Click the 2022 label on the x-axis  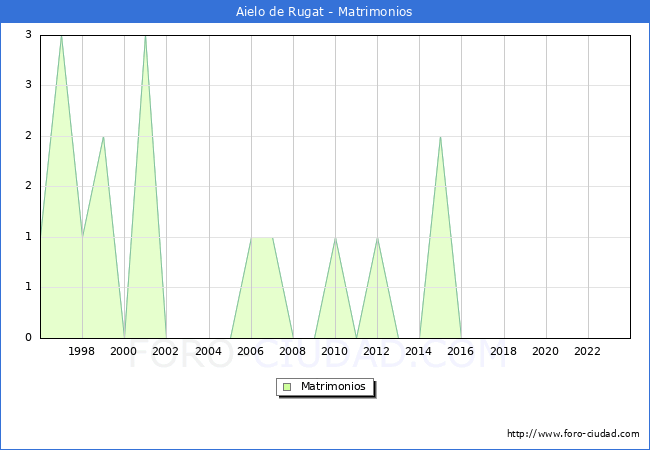pyautogui.click(x=588, y=351)
